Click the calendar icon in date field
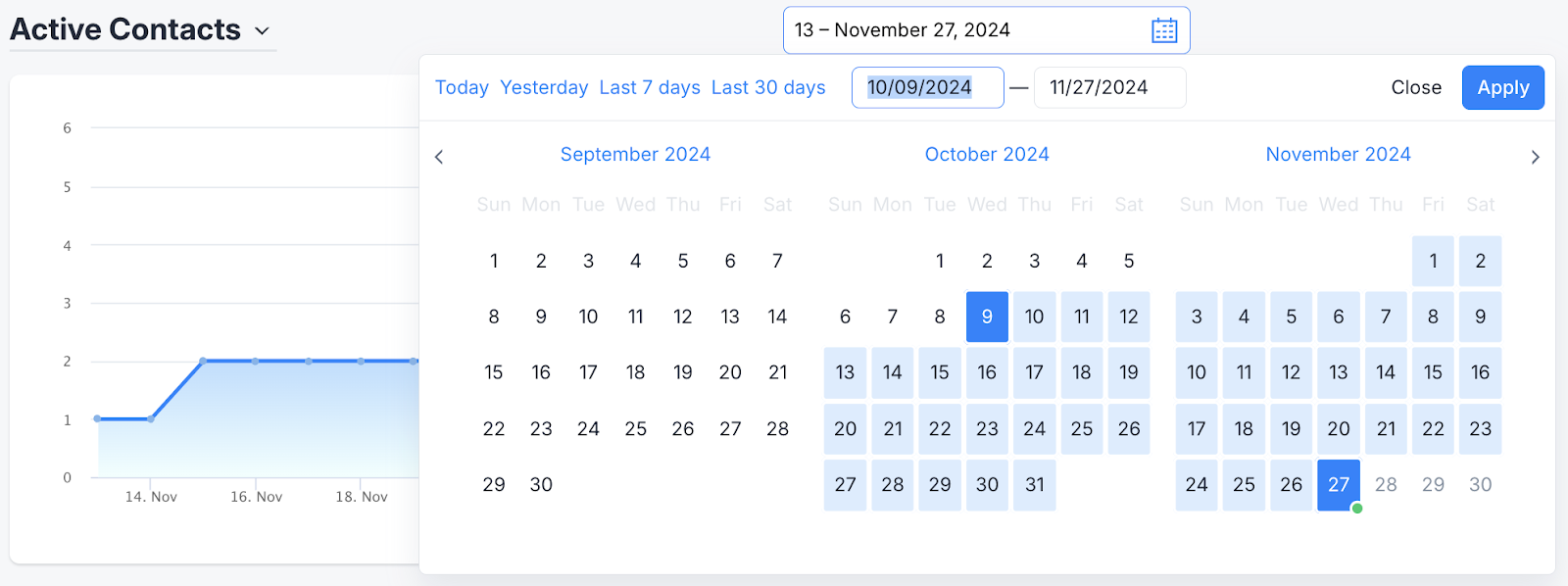This screenshot has height=586, width=1568. coord(1164,30)
